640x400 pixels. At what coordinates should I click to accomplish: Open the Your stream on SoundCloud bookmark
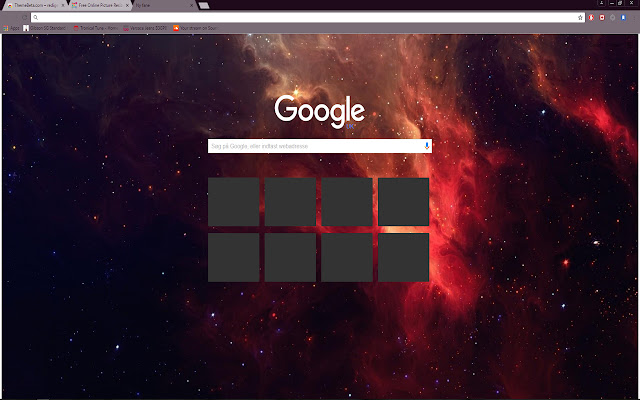195,28
